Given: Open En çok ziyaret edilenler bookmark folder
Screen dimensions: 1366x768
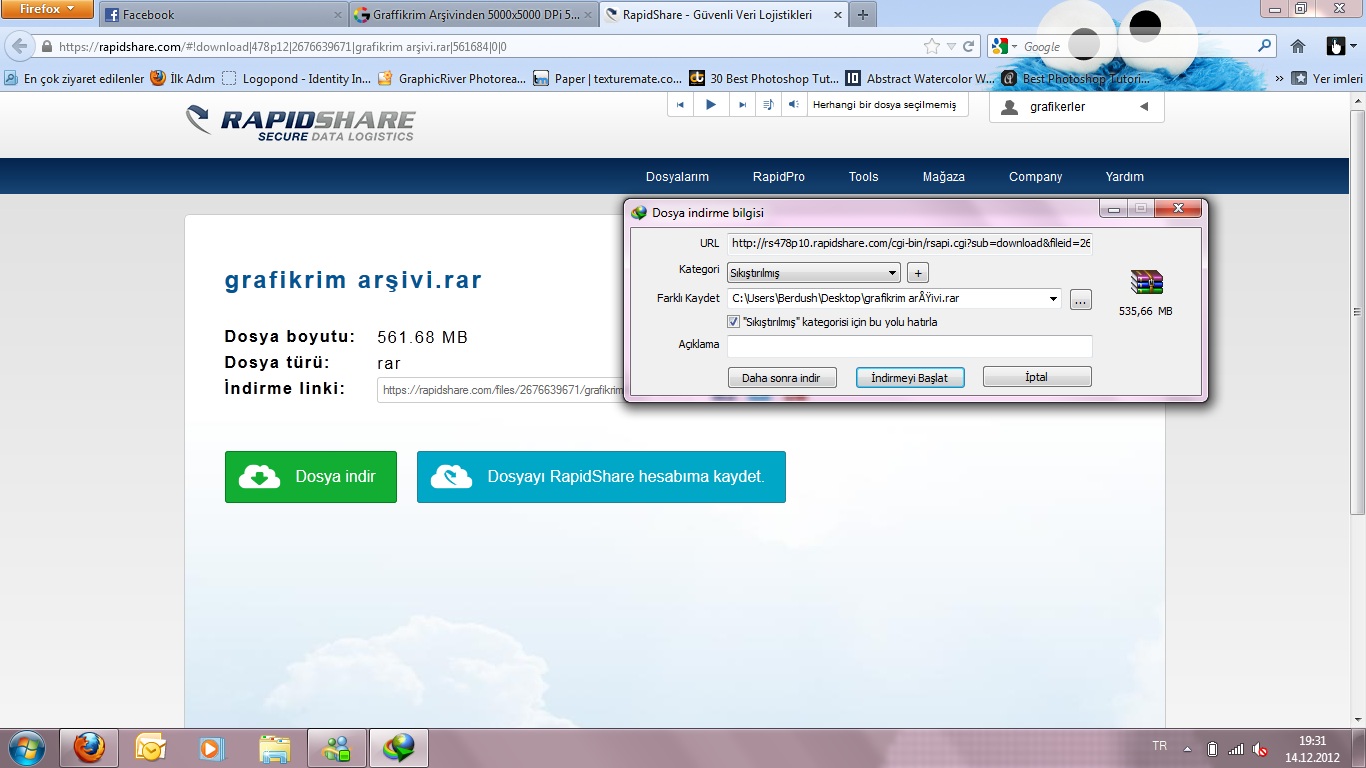Looking at the screenshot, I should pyautogui.click(x=75, y=78).
